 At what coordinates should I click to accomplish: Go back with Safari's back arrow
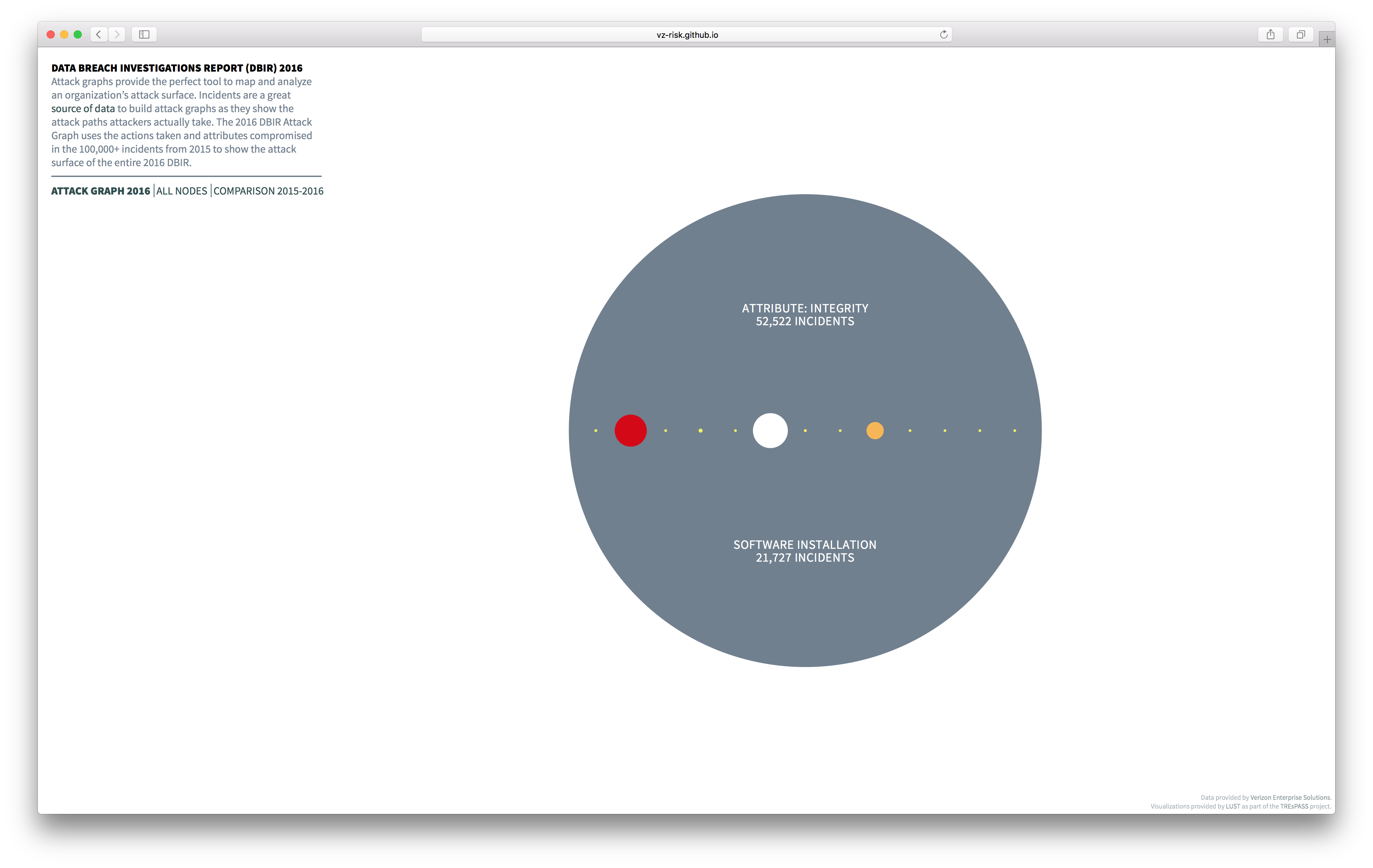click(x=99, y=35)
